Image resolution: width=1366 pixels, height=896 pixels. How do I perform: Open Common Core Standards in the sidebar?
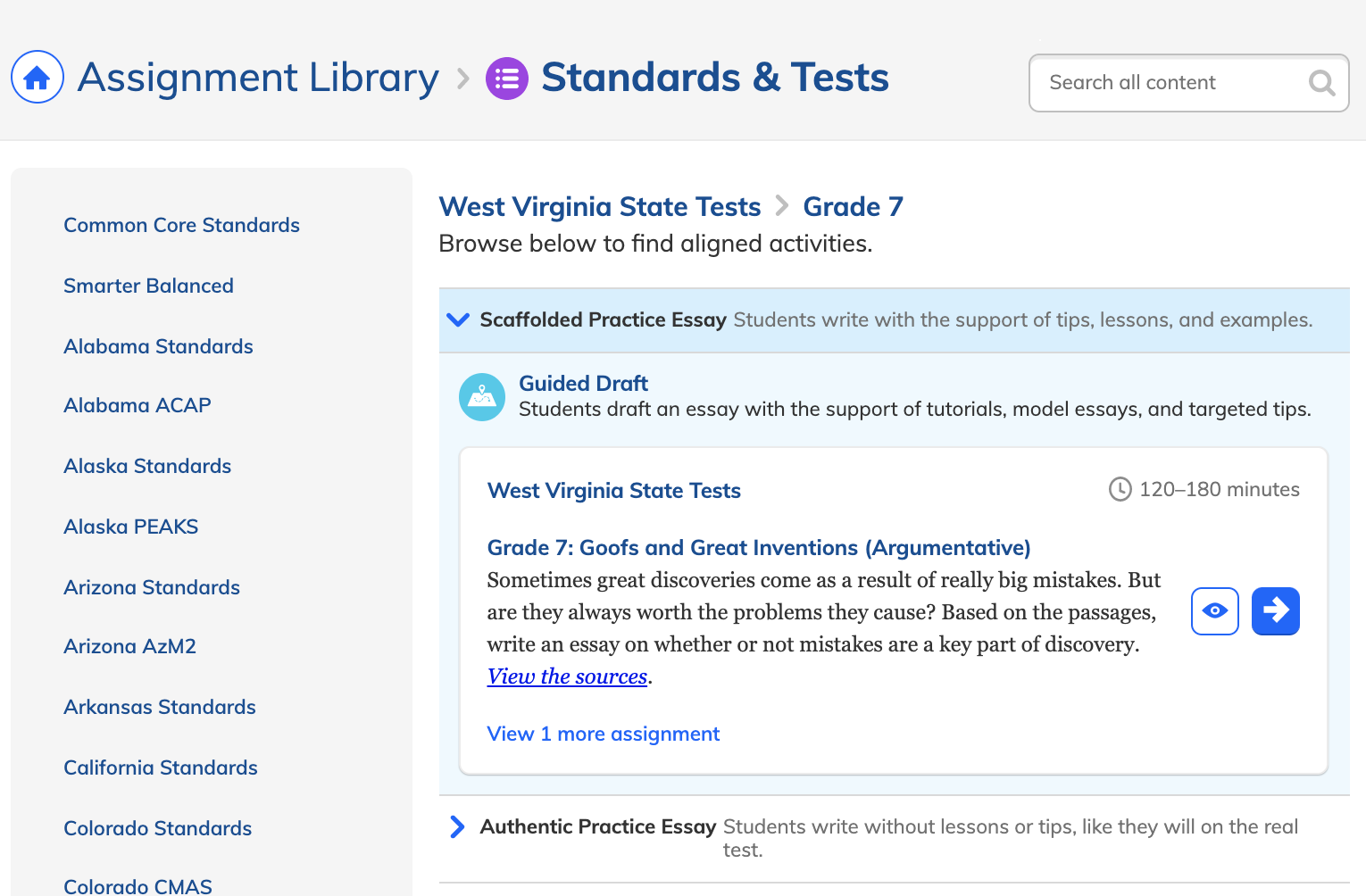point(182,225)
